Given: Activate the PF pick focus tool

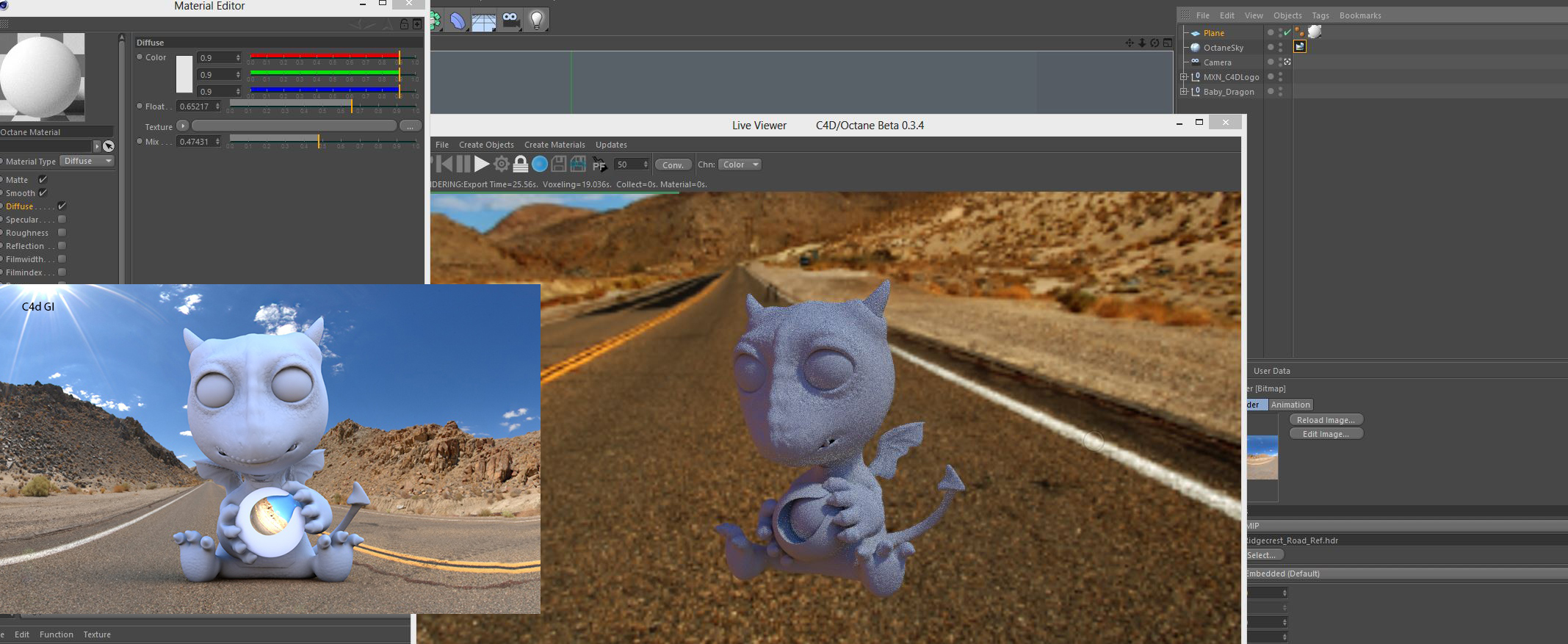Looking at the screenshot, I should click(x=599, y=164).
